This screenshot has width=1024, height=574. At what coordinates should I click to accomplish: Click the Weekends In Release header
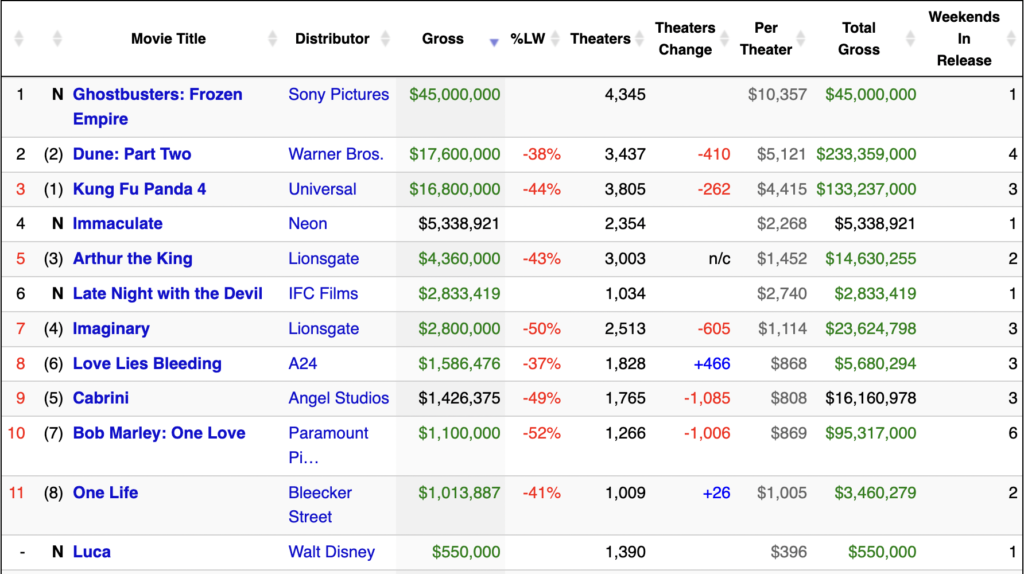click(x=964, y=39)
